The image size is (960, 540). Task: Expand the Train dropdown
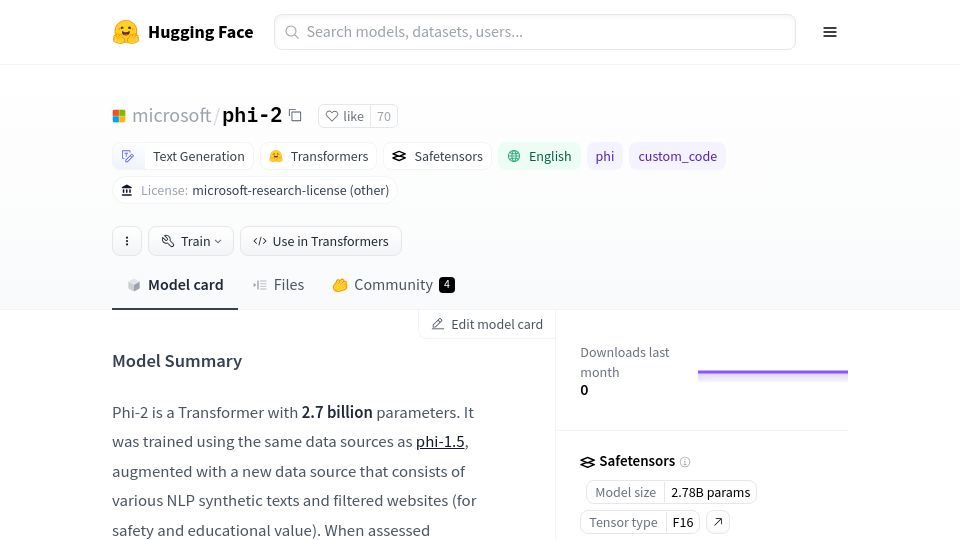click(191, 241)
